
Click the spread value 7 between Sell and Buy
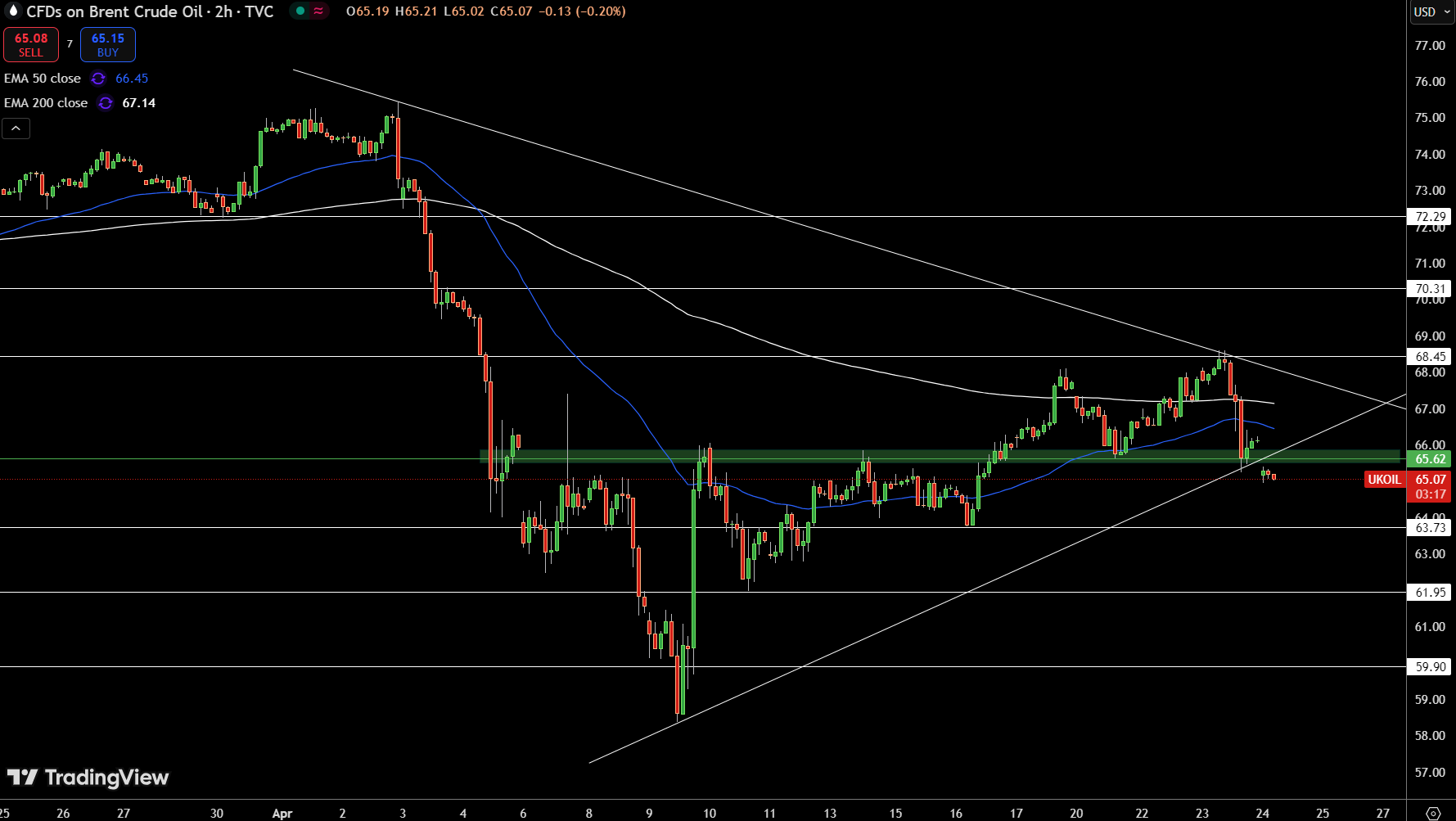pos(70,44)
